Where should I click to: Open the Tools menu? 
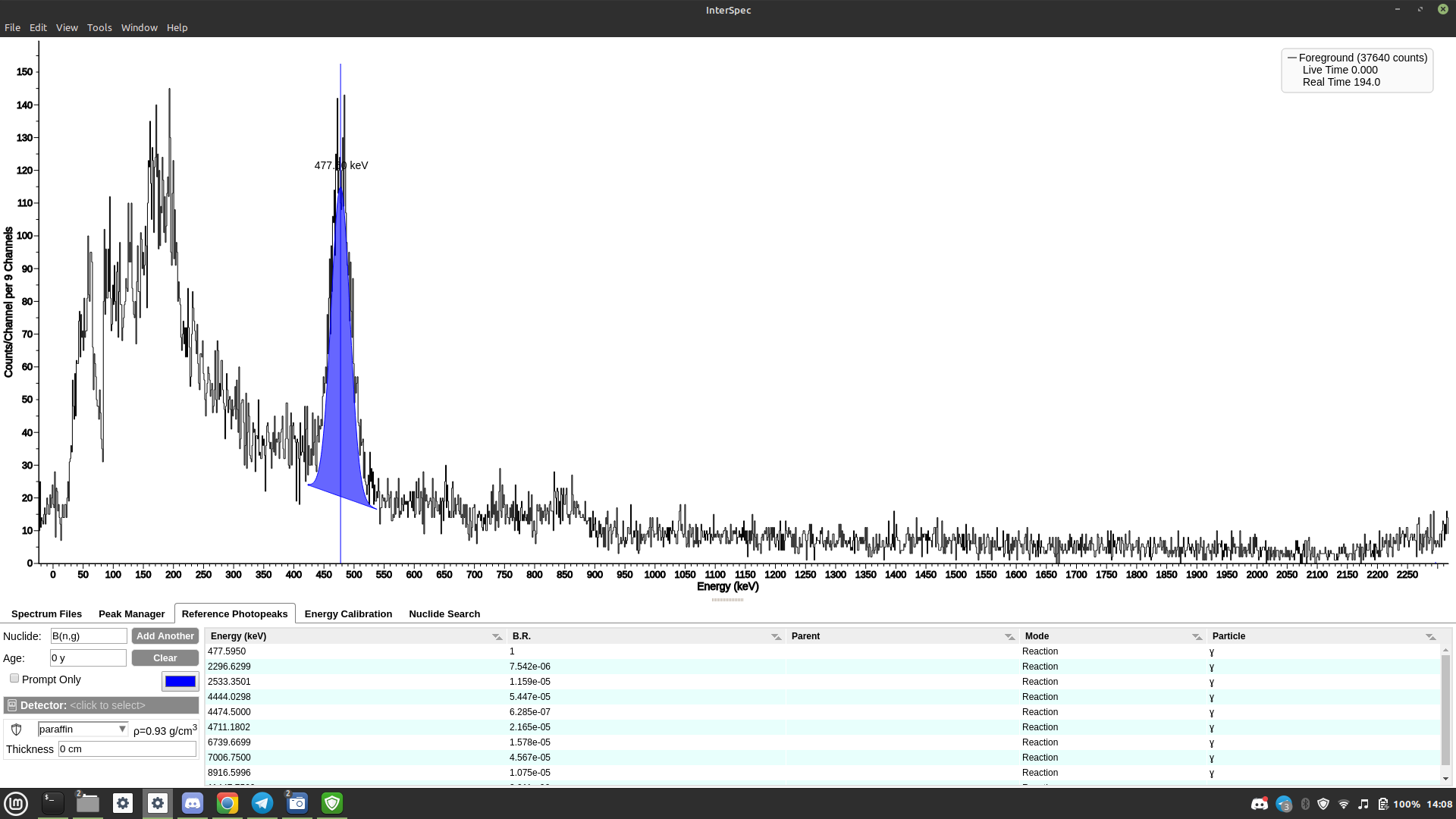(99, 27)
